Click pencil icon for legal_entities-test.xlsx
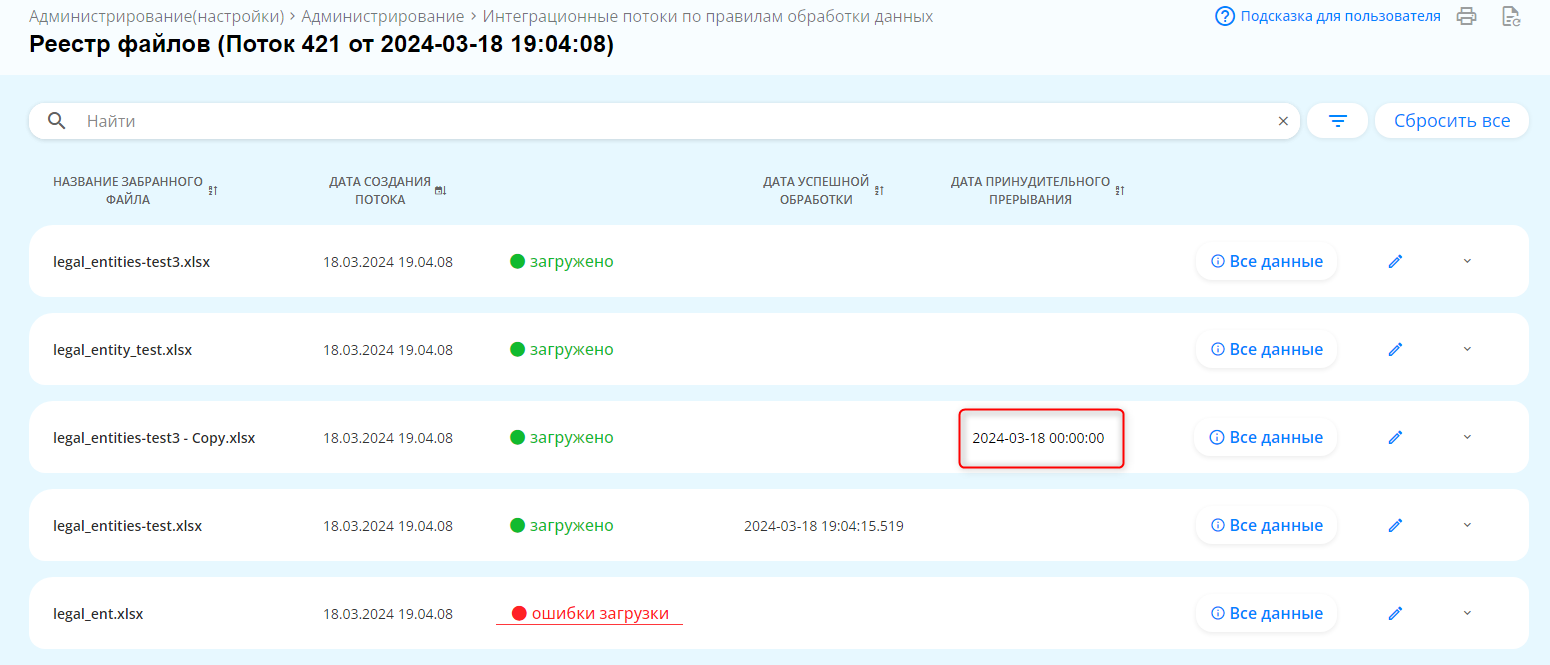 [1396, 525]
